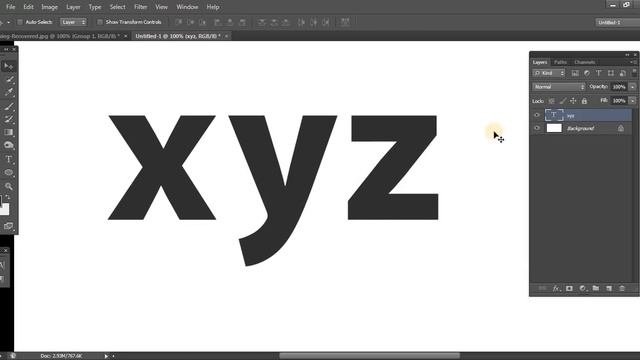Select the Move tool in the toolbox
Screen dimensions: 640x360
pos(8,66)
